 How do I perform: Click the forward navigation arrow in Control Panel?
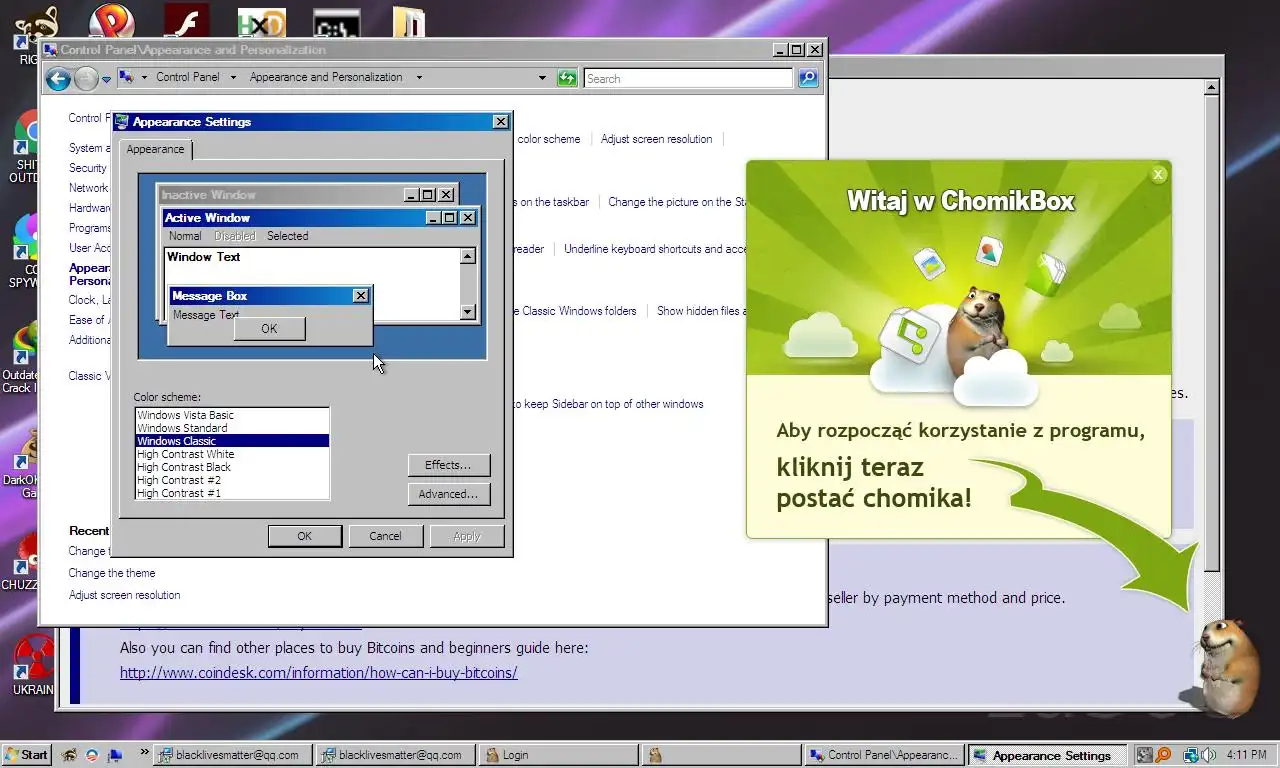point(86,78)
